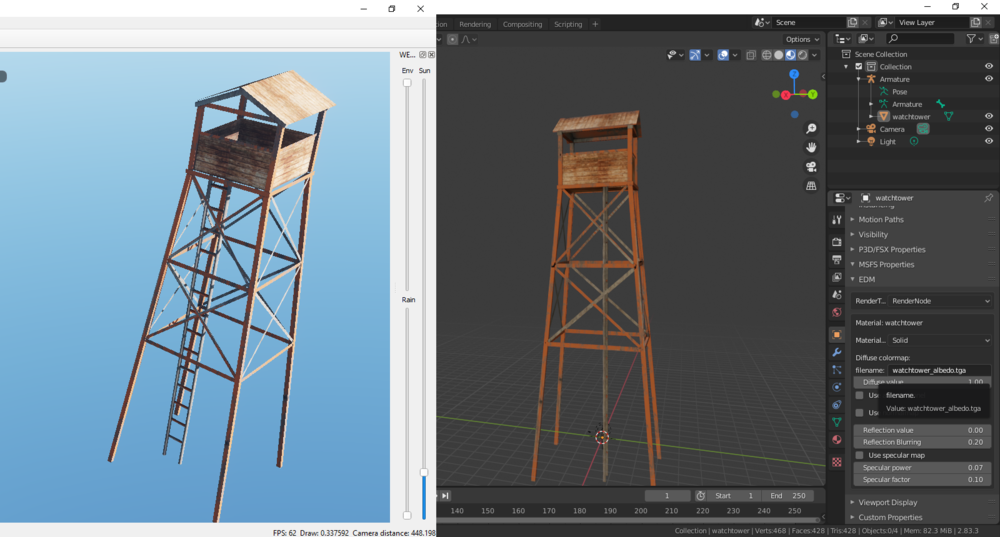Screen dimensions: 1000x537
Task: Hide the watchtower object in outliner
Action: (989, 117)
